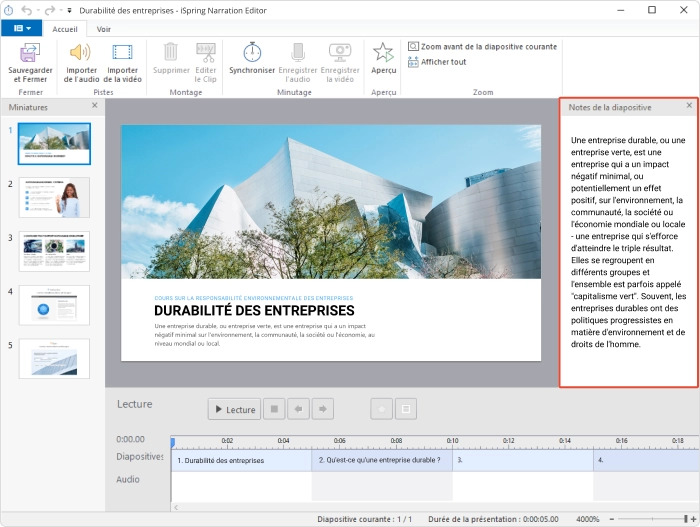700x527 pixels.
Task: Click the Diapositives track label
Action: click(140, 456)
